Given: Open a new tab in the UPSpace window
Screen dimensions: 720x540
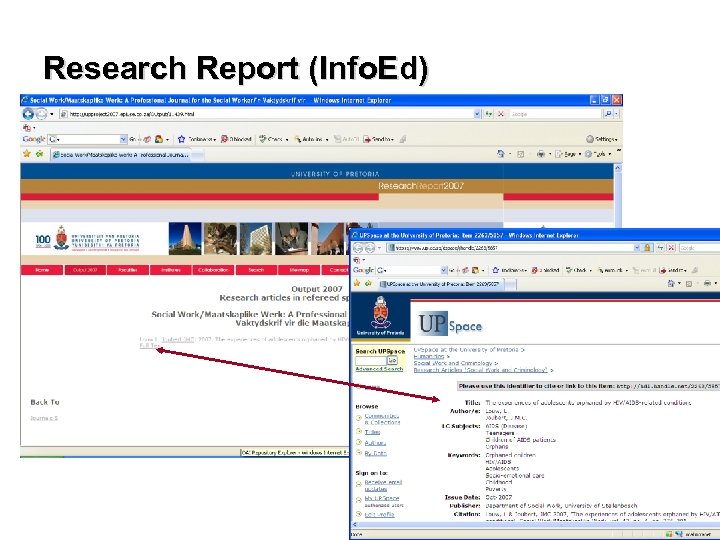Looking at the screenshot, I should click(x=510, y=285).
